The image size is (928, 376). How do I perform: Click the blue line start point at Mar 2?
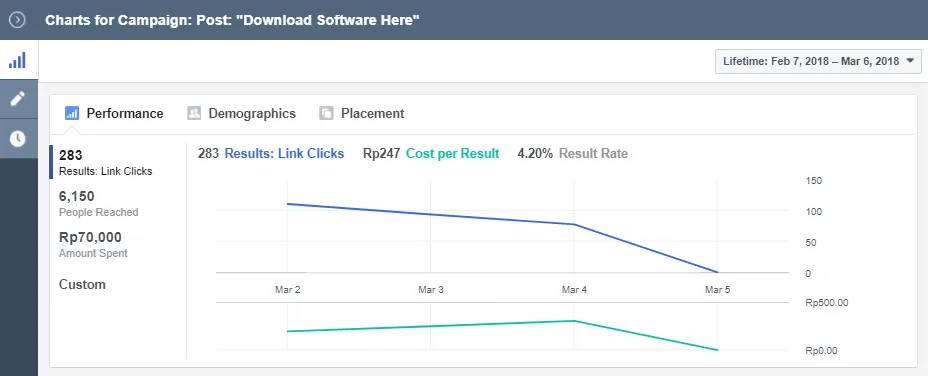287,204
